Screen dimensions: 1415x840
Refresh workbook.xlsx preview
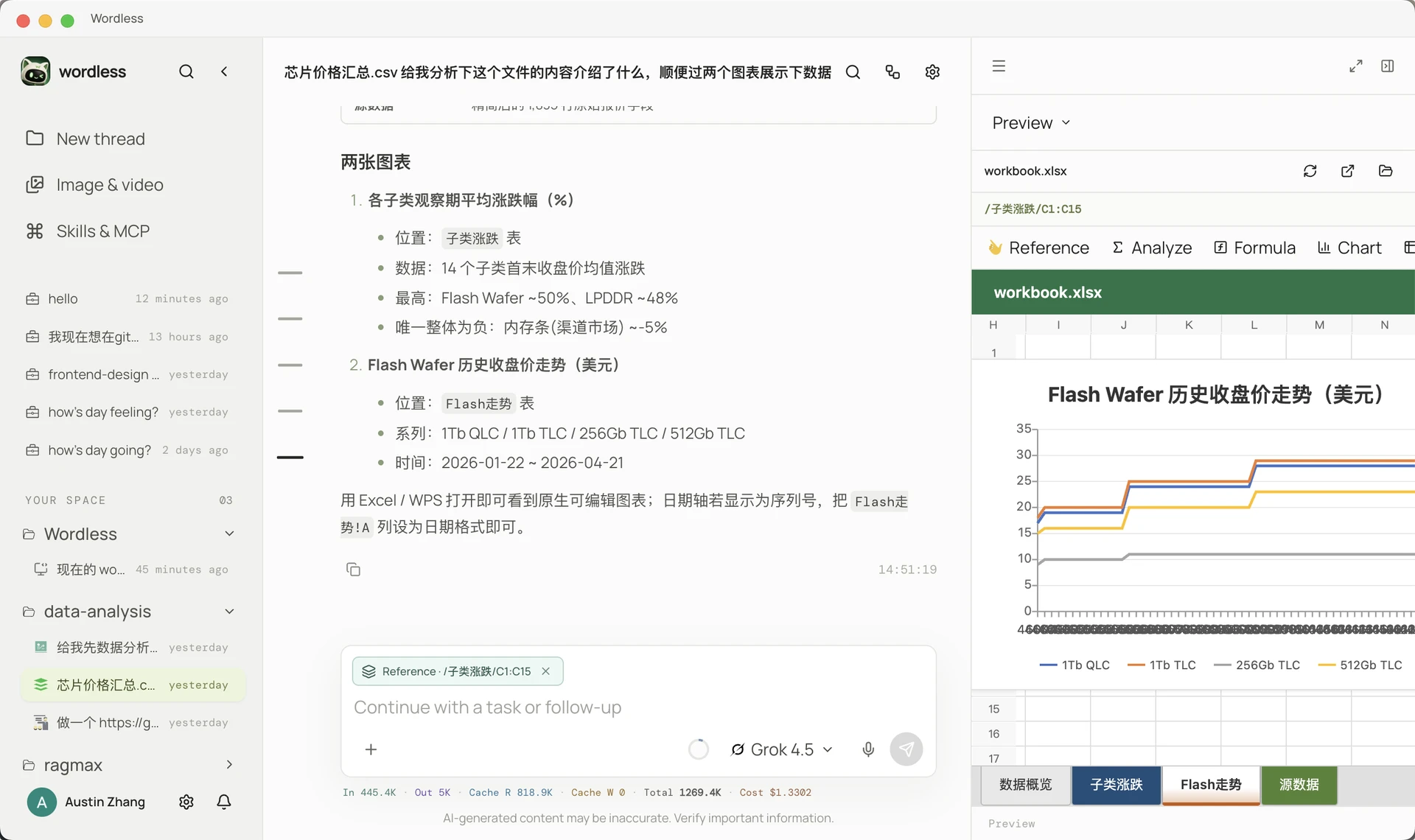click(x=1310, y=171)
